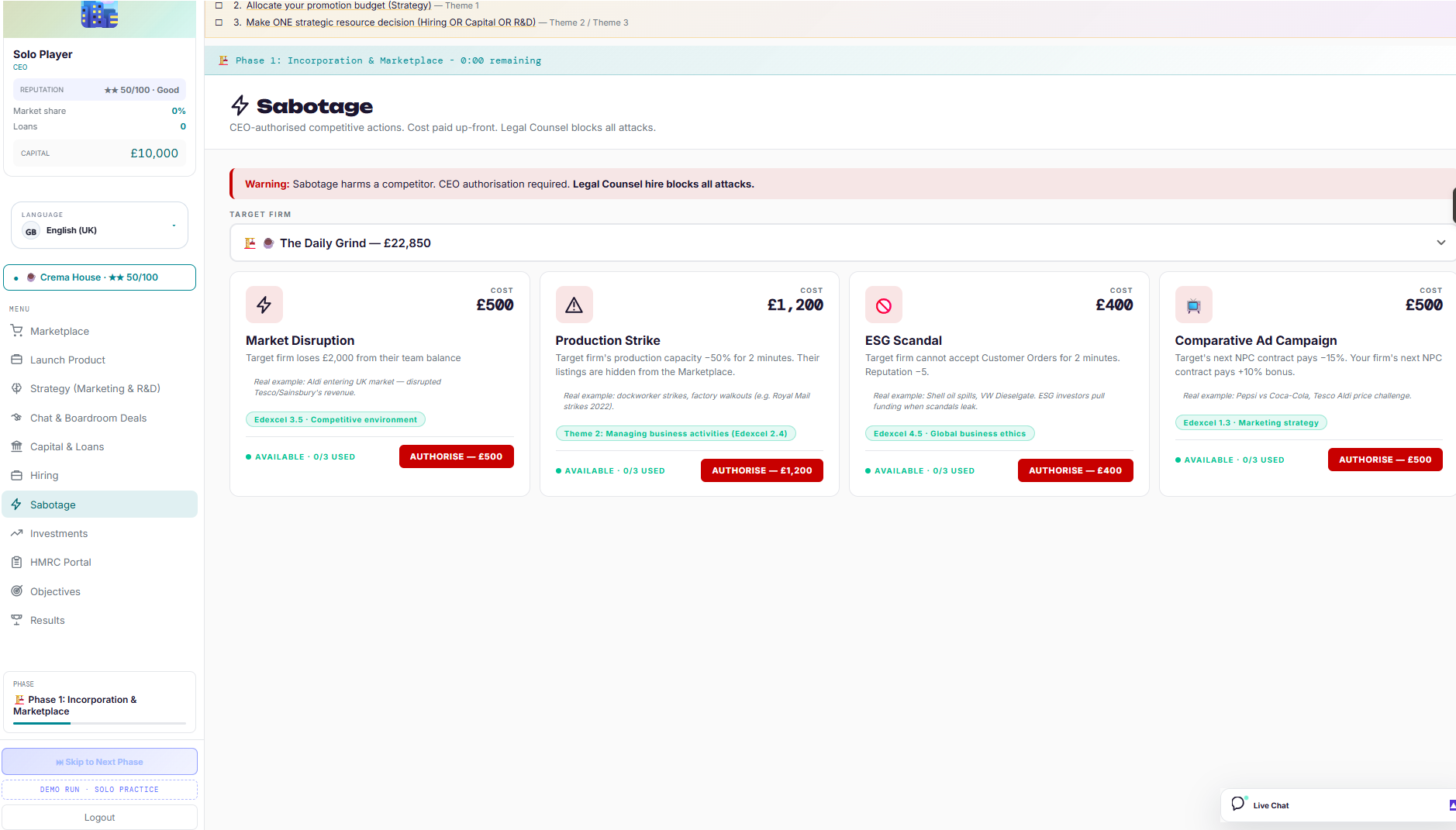Click the Production Strike warning triangle icon
This screenshot has width=1456, height=830.
tap(574, 305)
